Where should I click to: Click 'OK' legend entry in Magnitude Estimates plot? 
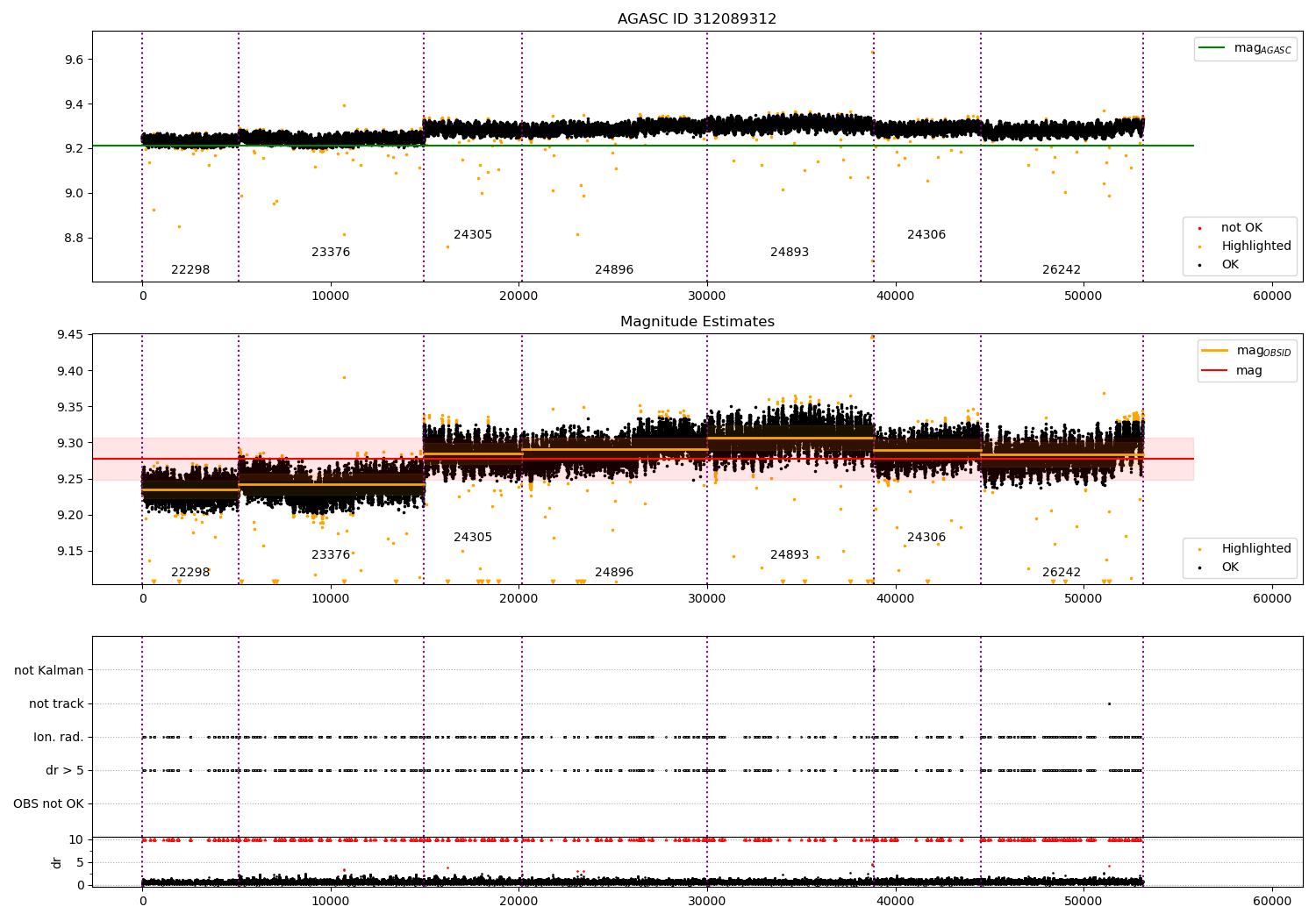click(x=1230, y=568)
